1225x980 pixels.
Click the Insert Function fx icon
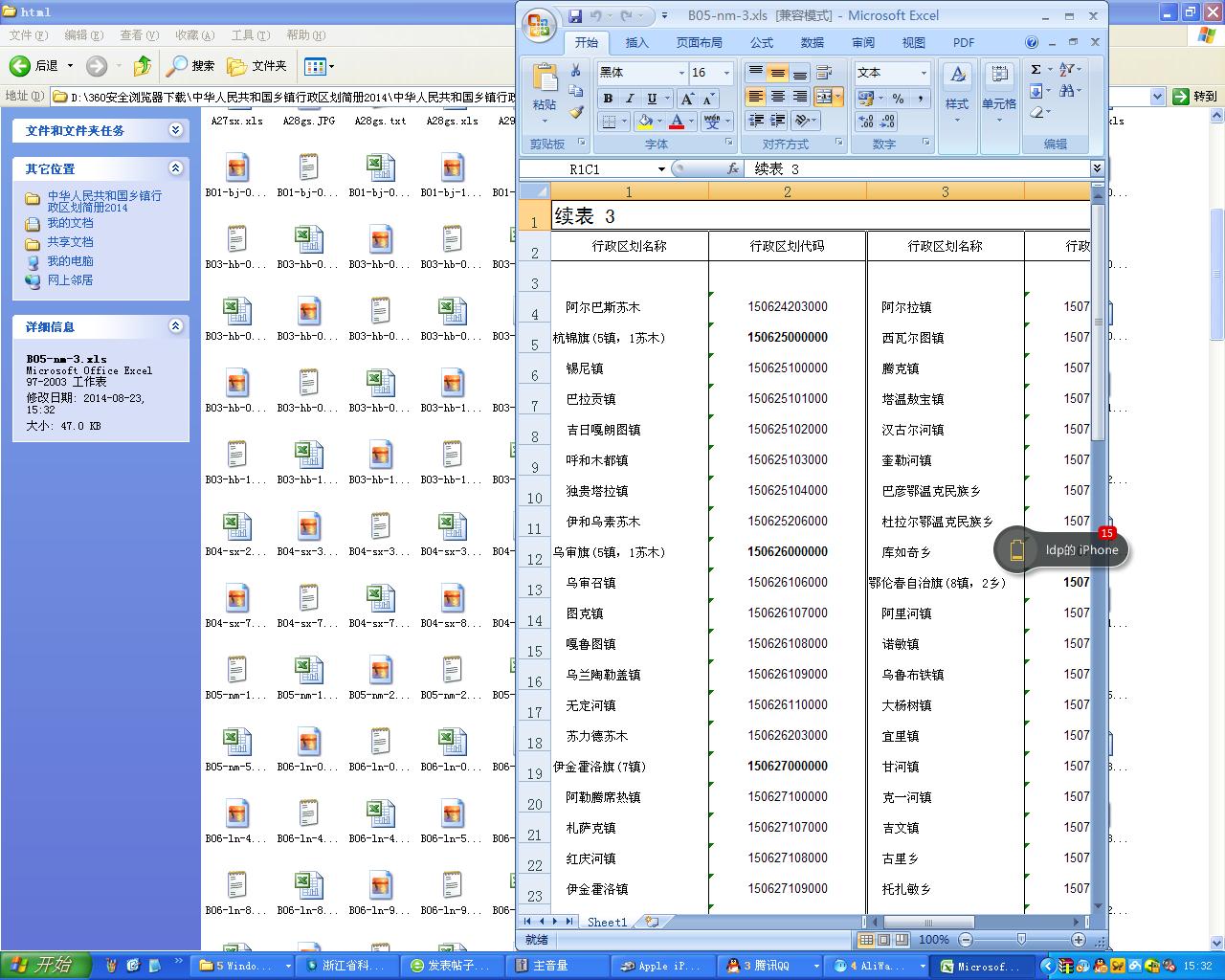pyautogui.click(x=733, y=169)
